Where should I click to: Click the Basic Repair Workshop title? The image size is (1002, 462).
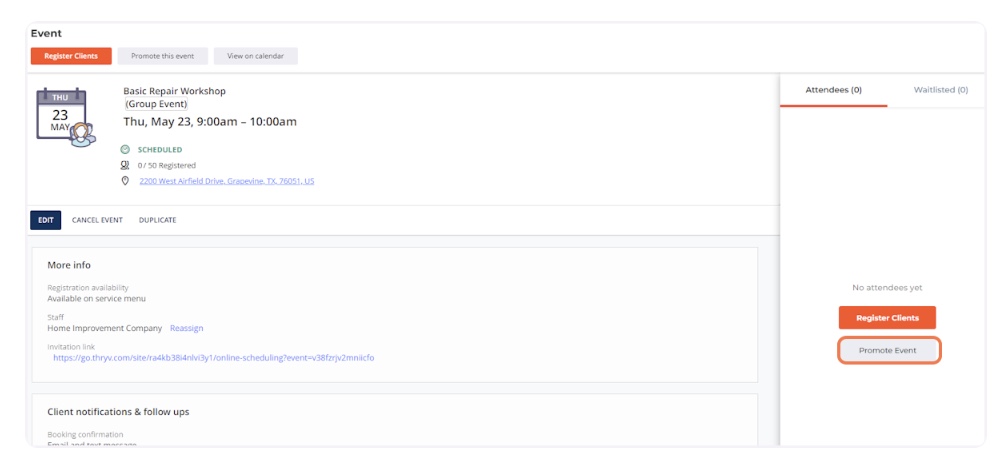coord(174,91)
